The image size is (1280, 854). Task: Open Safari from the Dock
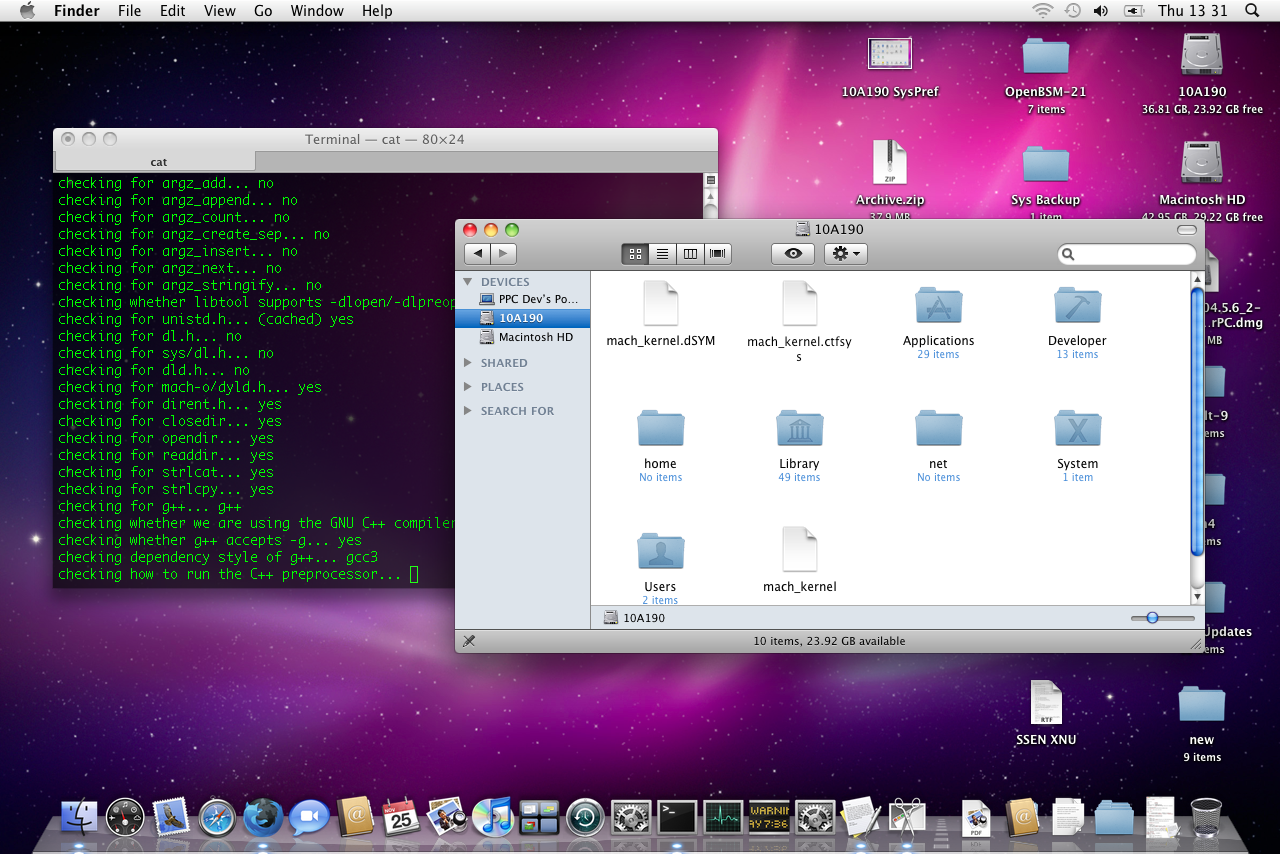coord(217,817)
